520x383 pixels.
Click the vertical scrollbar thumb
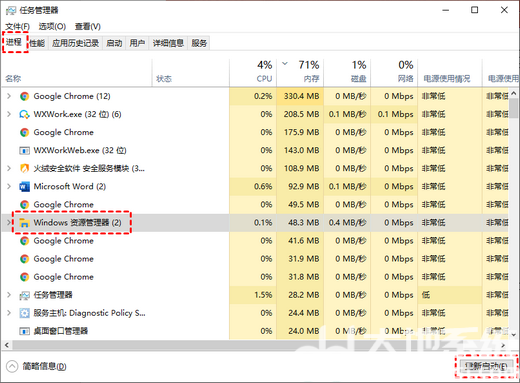(x=514, y=108)
